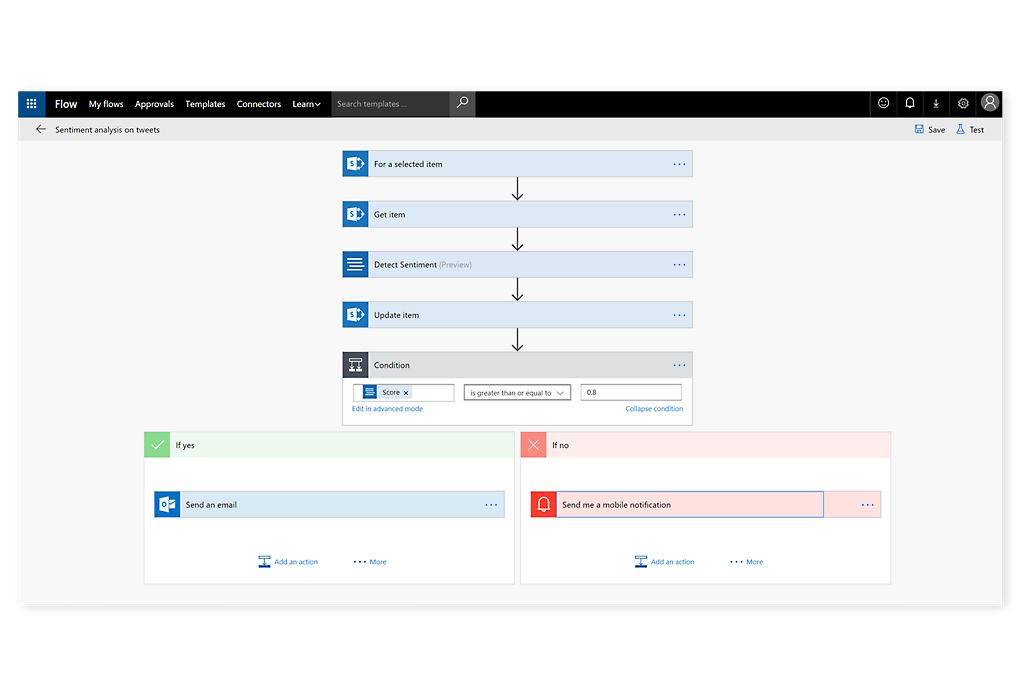Click the download arrow icon
1030x700 pixels.
point(936,103)
